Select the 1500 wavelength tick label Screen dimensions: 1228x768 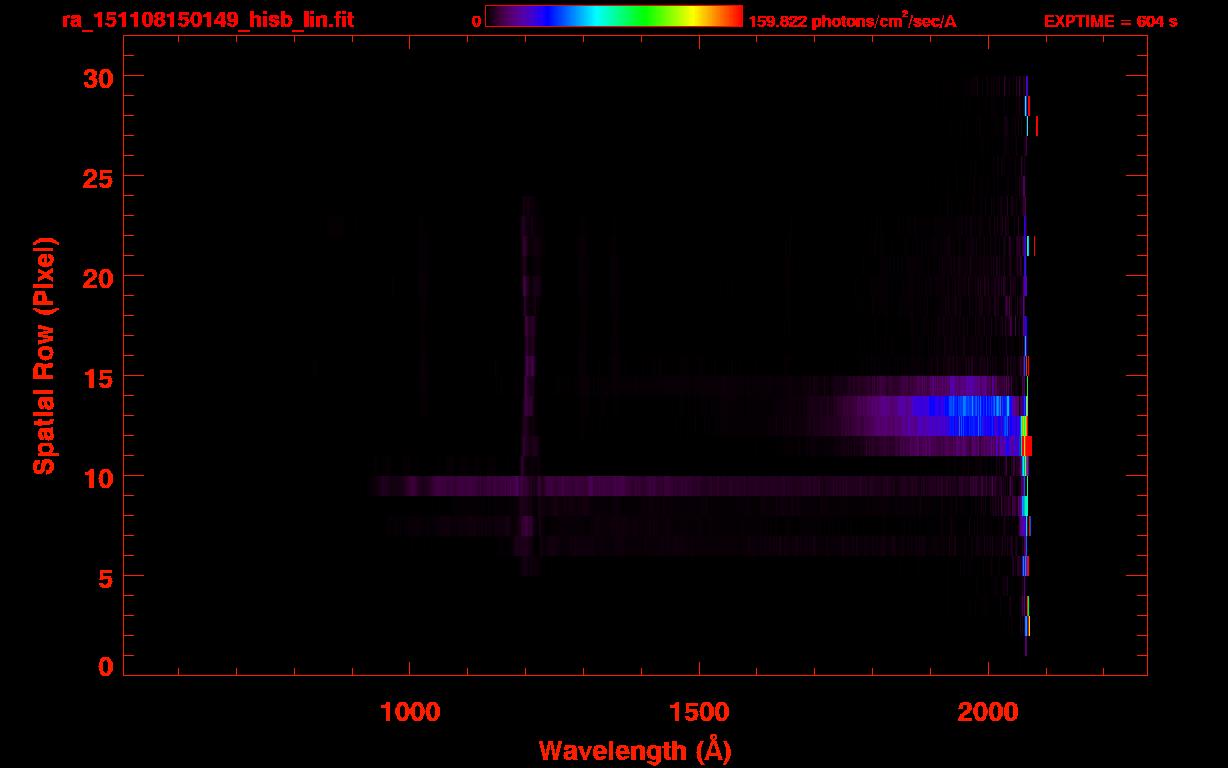(699, 712)
